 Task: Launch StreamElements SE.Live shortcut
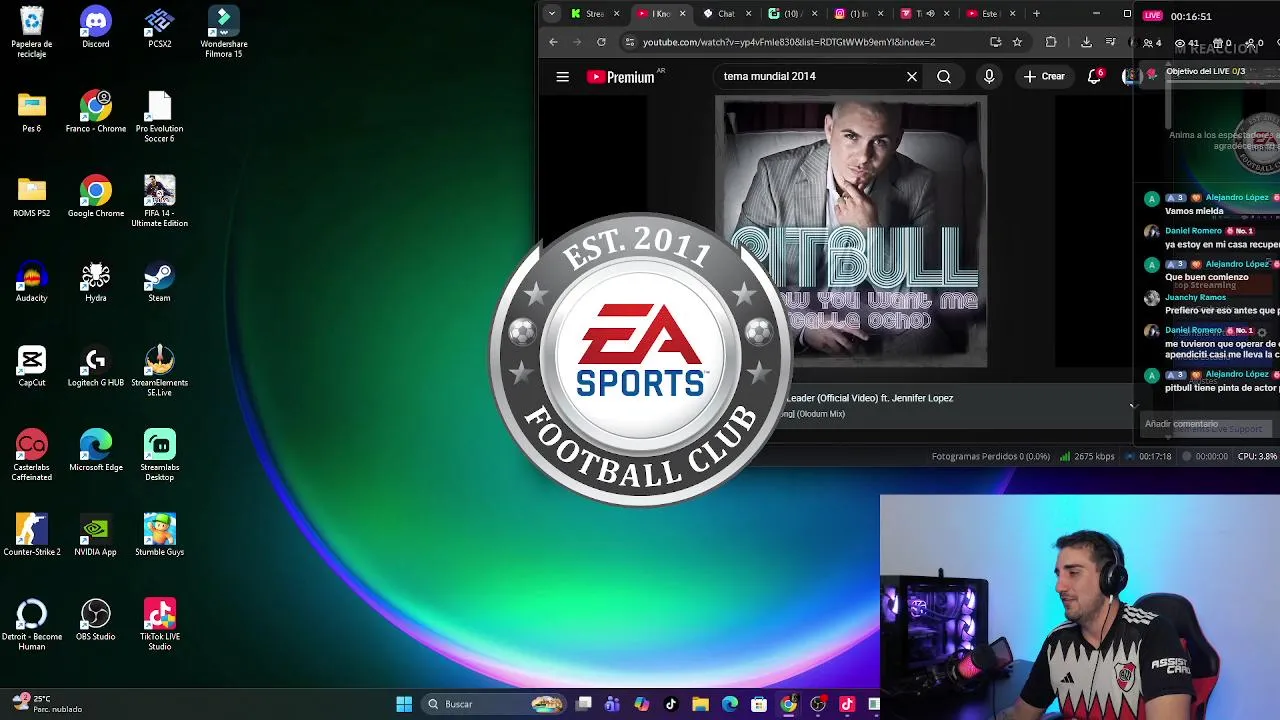[159, 371]
